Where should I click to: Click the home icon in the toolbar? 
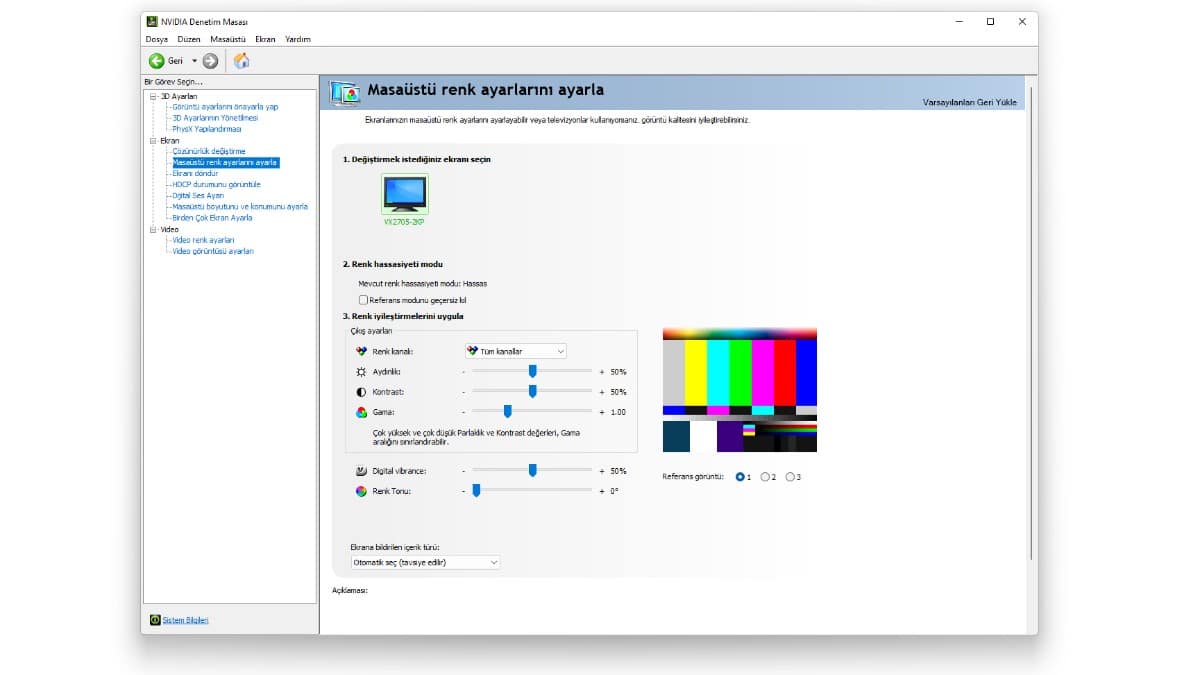(239, 60)
